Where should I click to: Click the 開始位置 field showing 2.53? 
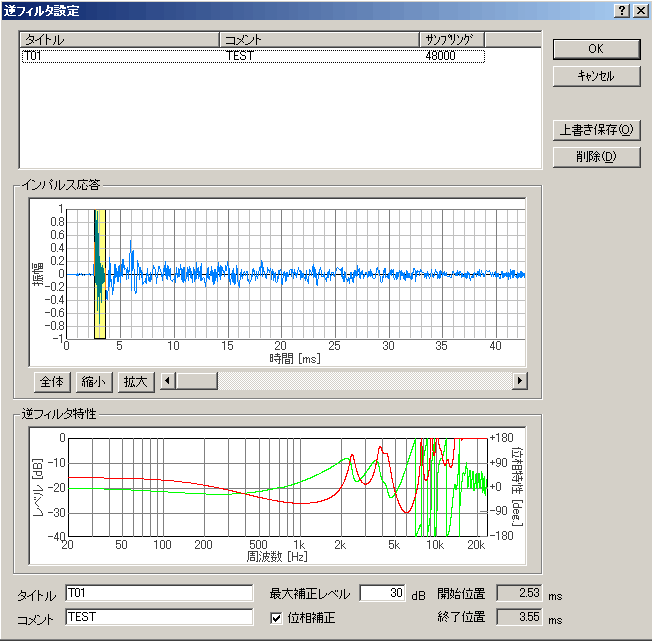519,593
